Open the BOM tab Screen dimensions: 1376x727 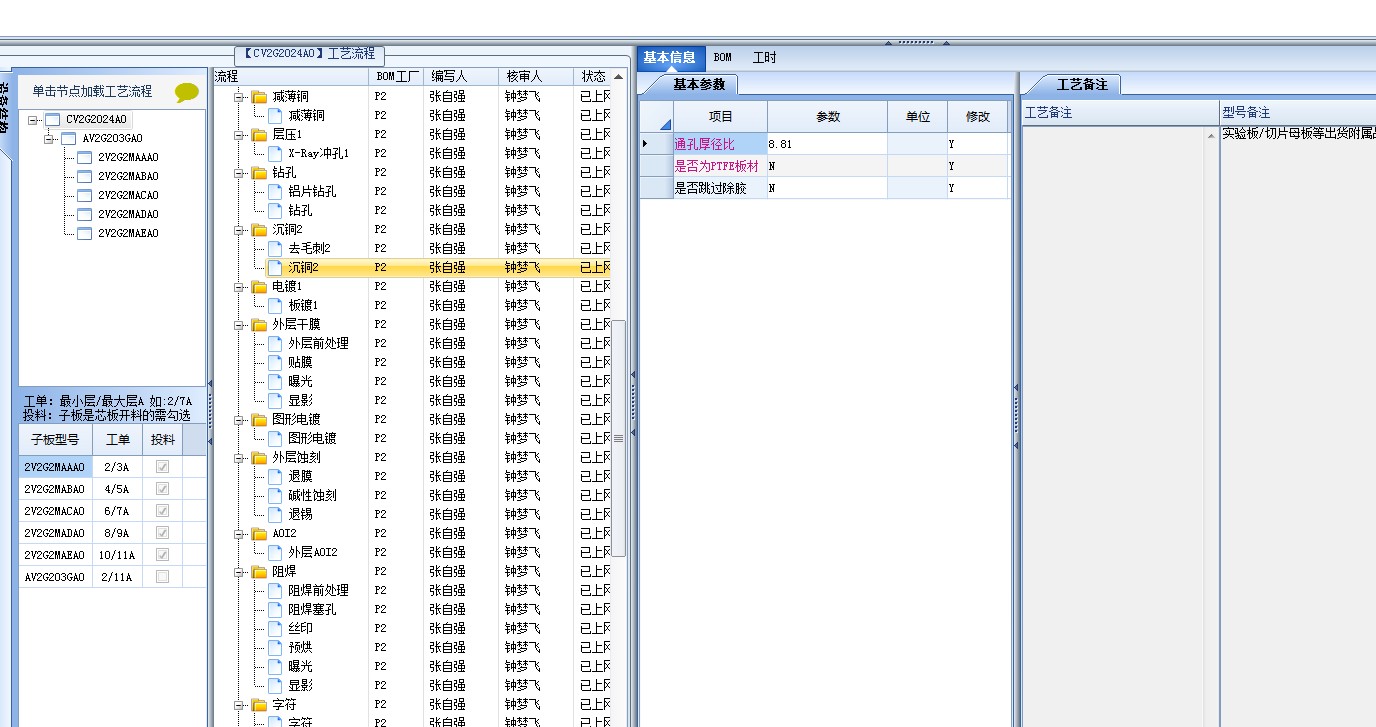723,58
